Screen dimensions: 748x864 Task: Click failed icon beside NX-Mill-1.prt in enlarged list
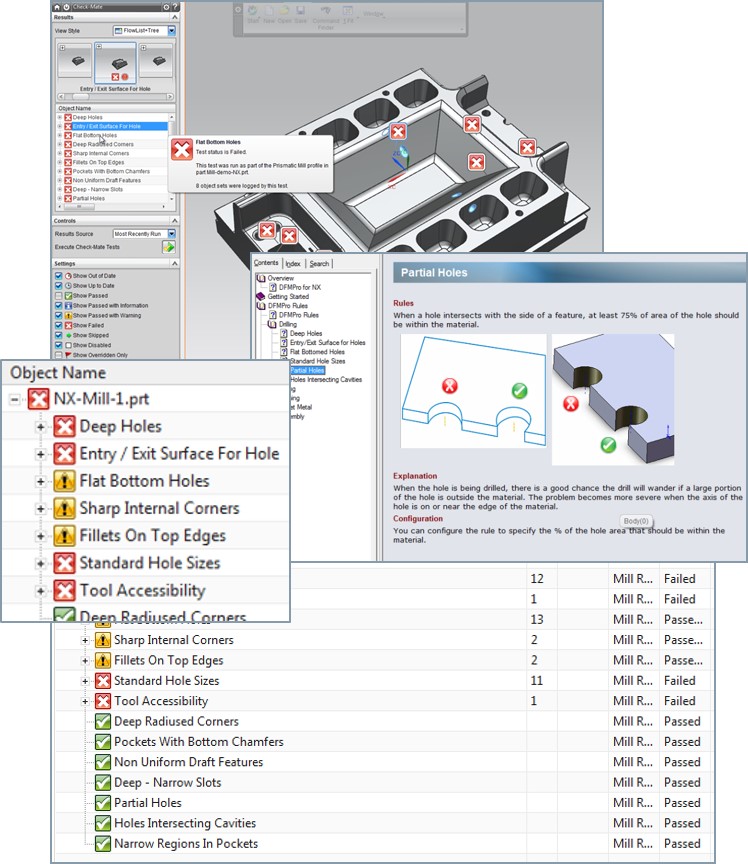coord(39,399)
